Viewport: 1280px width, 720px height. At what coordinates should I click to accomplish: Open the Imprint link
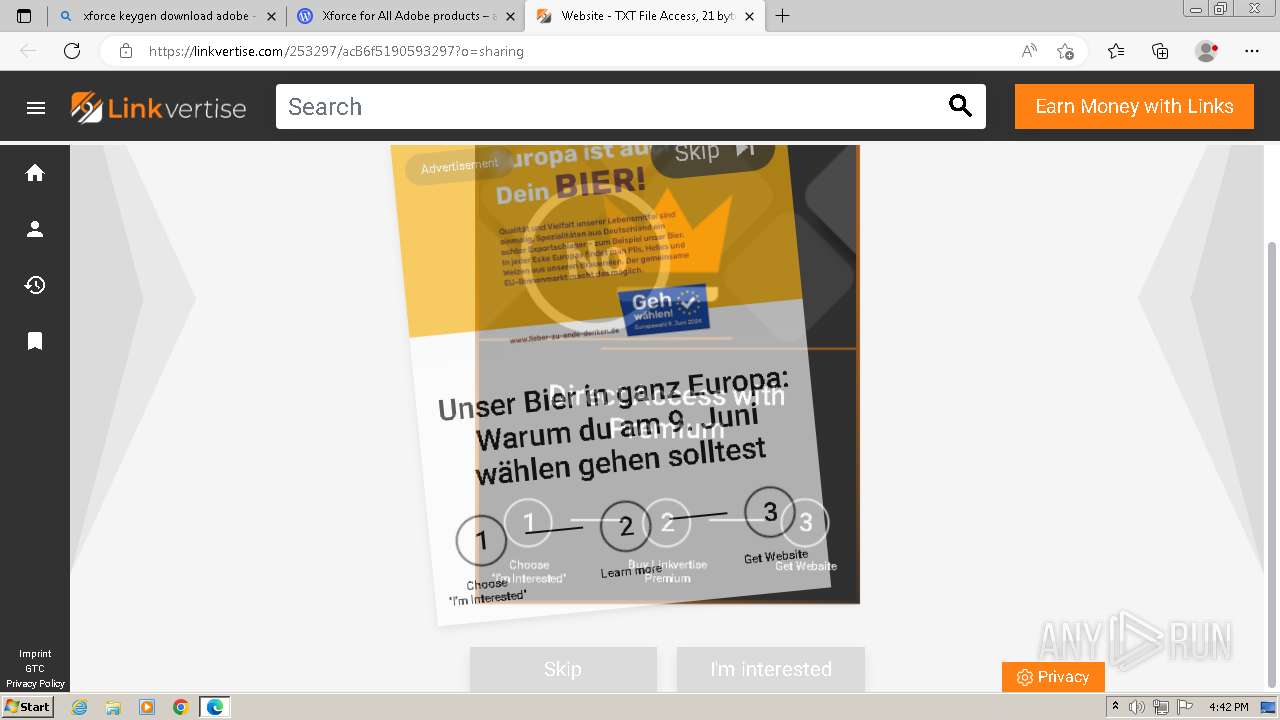pos(35,654)
